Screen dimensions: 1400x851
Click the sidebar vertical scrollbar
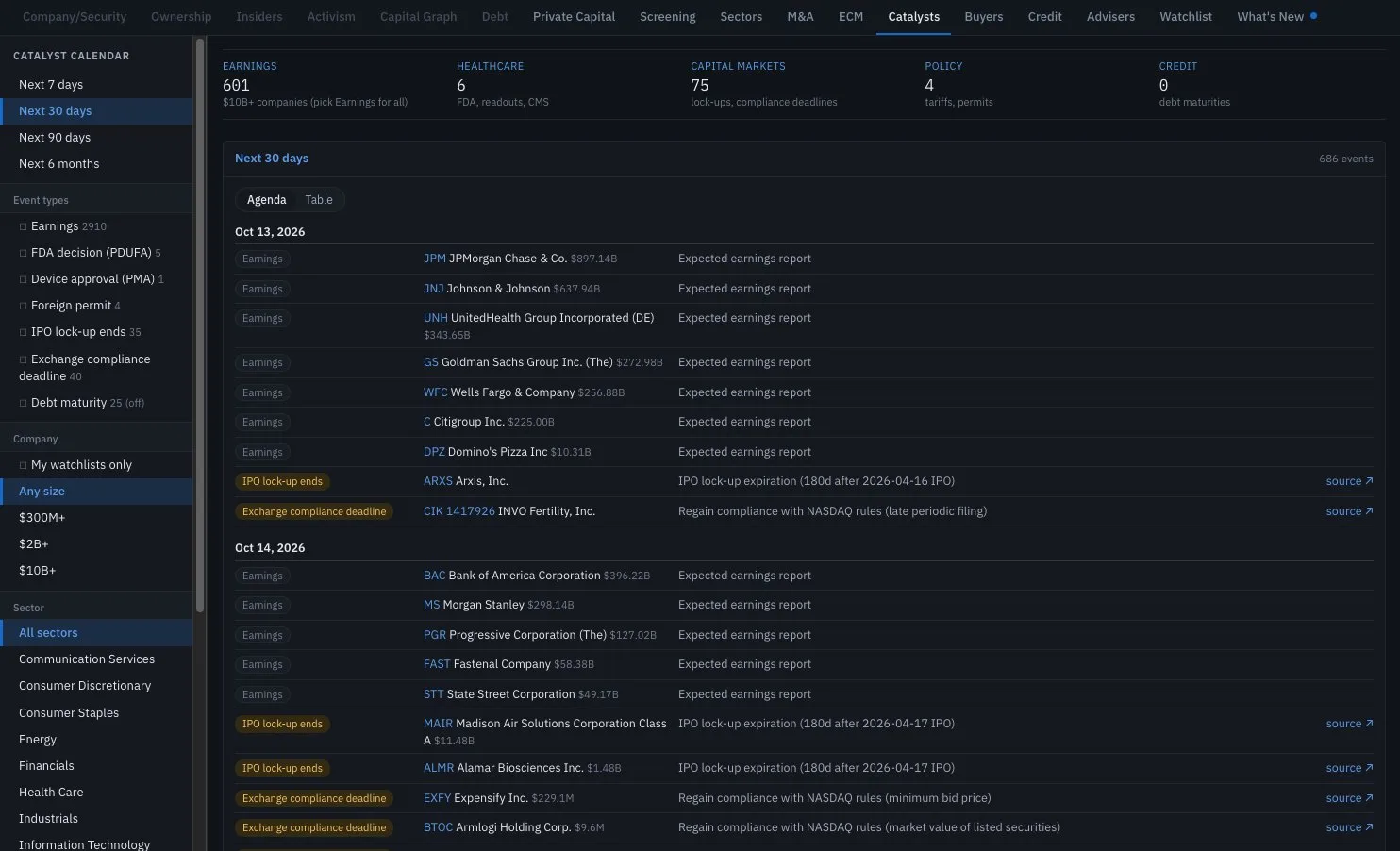pos(200,325)
